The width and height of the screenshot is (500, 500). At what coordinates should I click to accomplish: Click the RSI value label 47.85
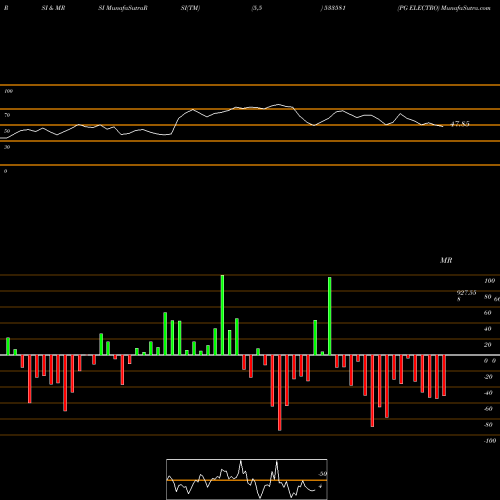pyautogui.click(x=460, y=124)
